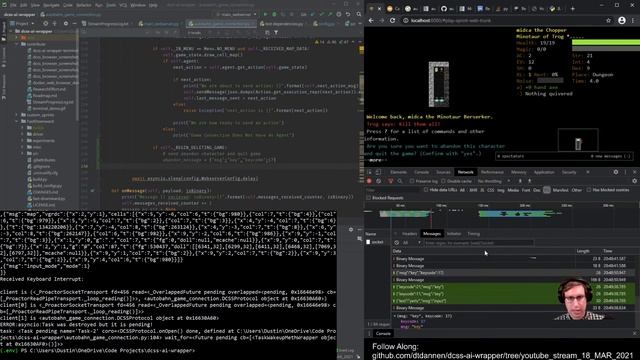640x360 pixels.
Task: Open search in DevTools Network panel
Action: coord(400,181)
